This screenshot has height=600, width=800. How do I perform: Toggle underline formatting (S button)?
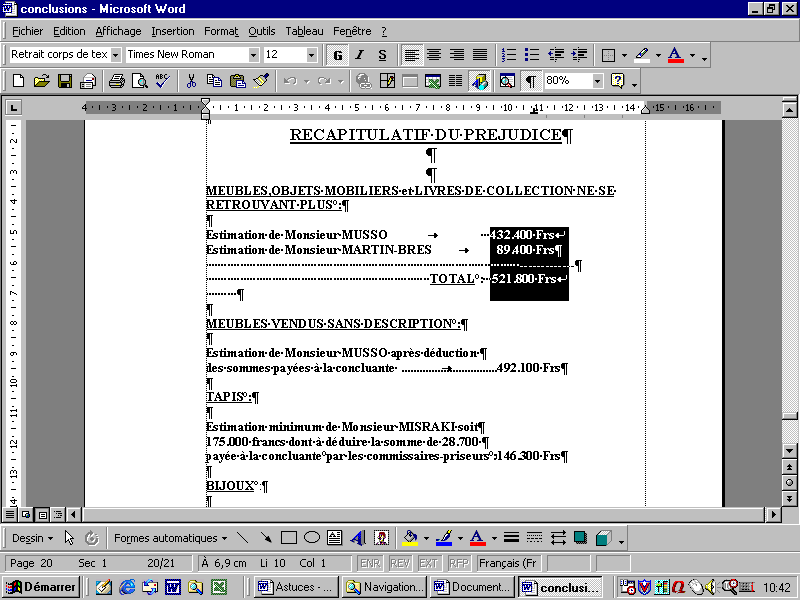pyautogui.click(x=382, y=54)
